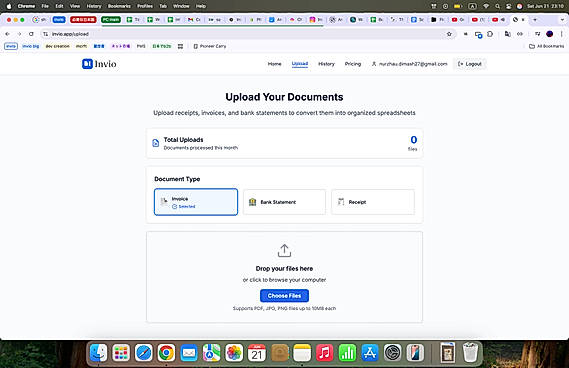Launch Safari from the Dock
Viewport: 569px width, 368px height.
pyautogui.click(x=144, y=352)
